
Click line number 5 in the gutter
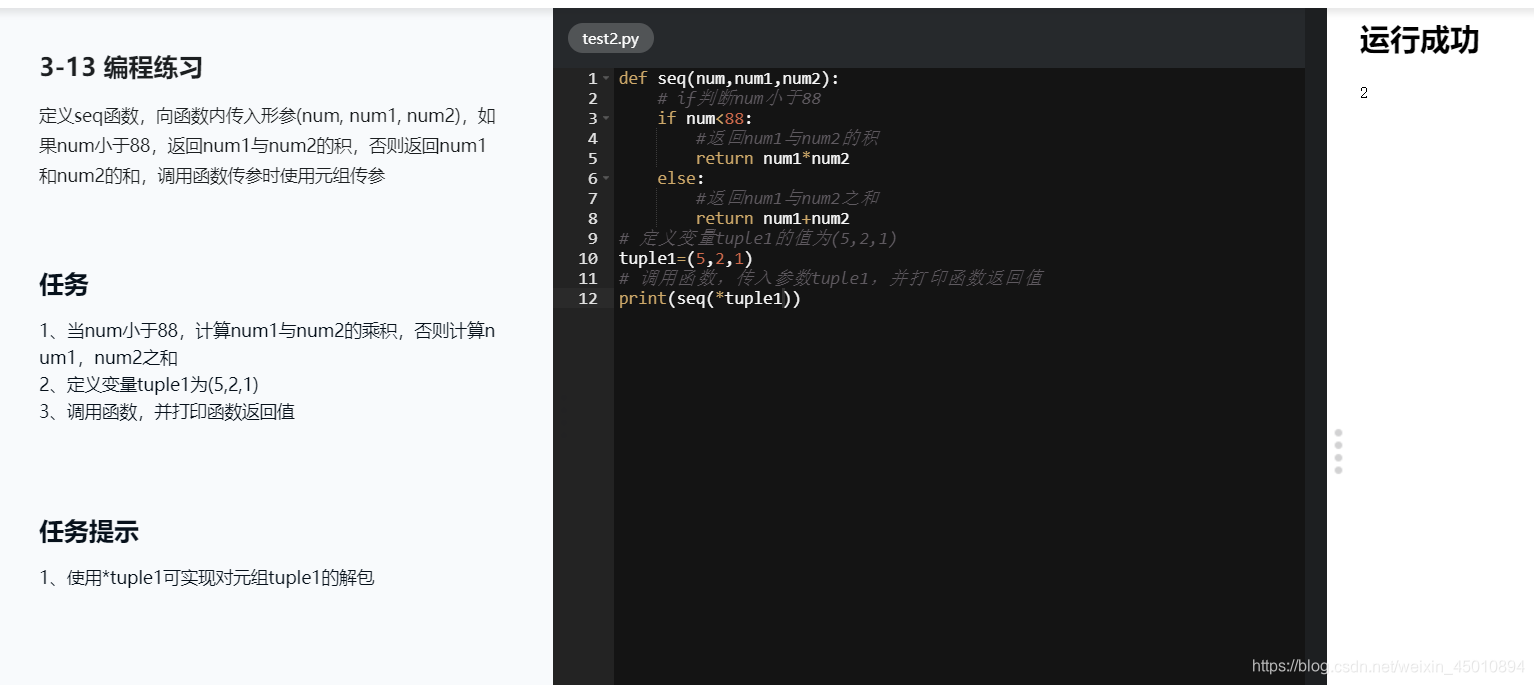click(x=592, y=158)
